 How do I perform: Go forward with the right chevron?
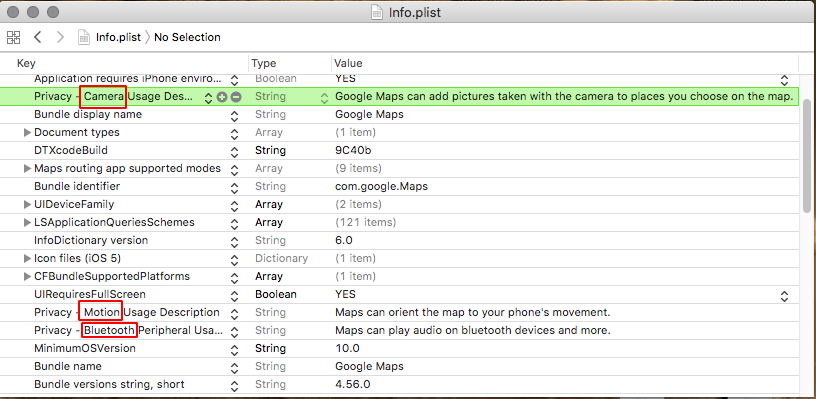(60, 37)
